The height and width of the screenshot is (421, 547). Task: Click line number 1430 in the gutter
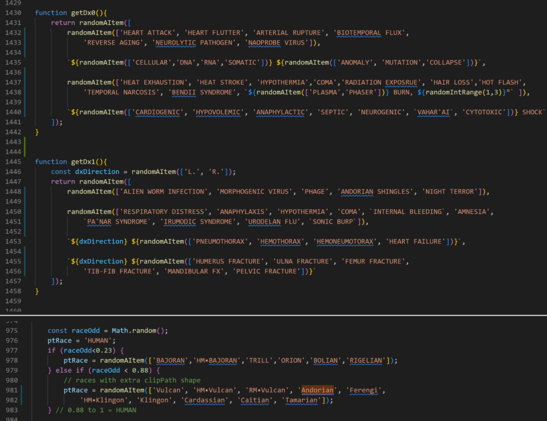(x=13, y=13)
